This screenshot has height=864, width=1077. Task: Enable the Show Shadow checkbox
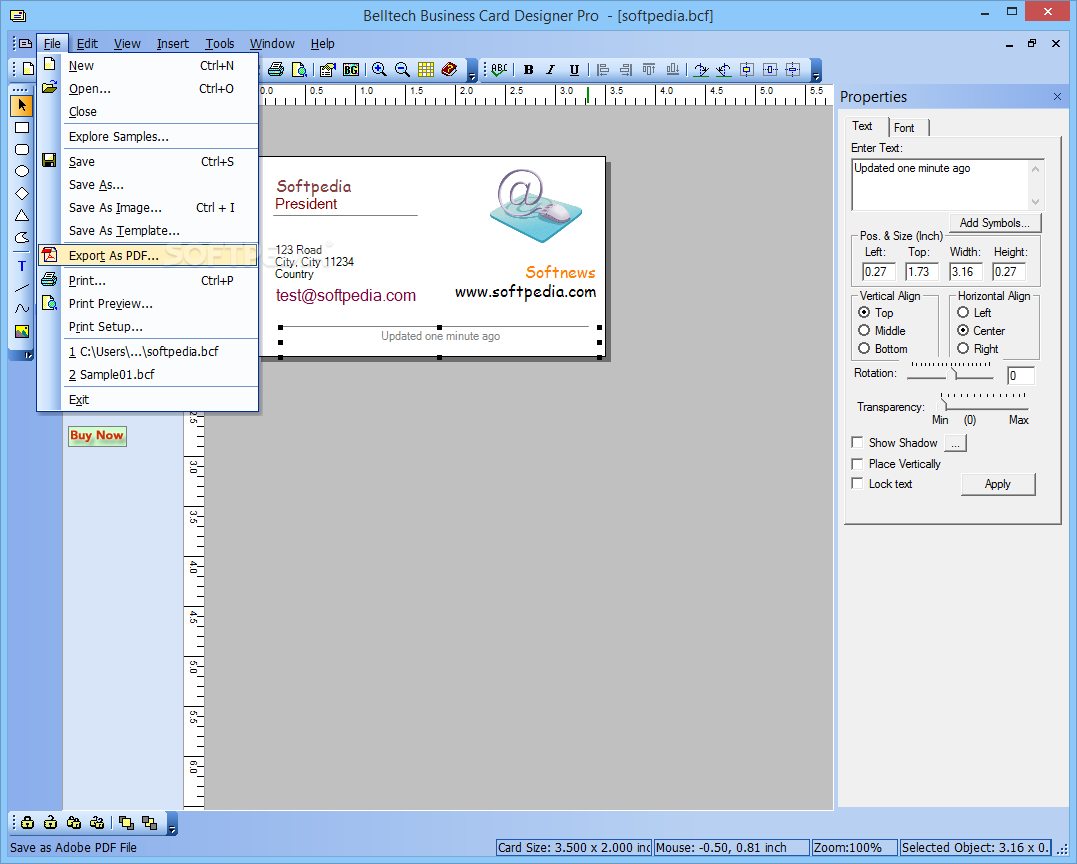pyautogui.click(x=857, y=442)
